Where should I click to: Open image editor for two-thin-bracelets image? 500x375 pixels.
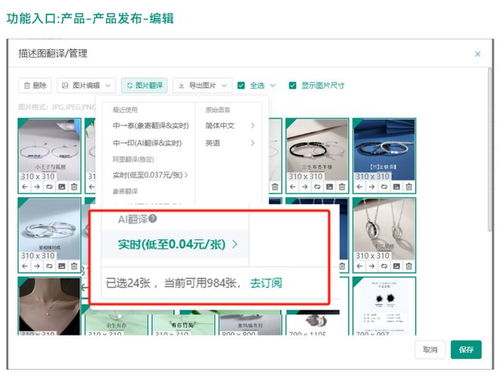click(x=62, y=187)
